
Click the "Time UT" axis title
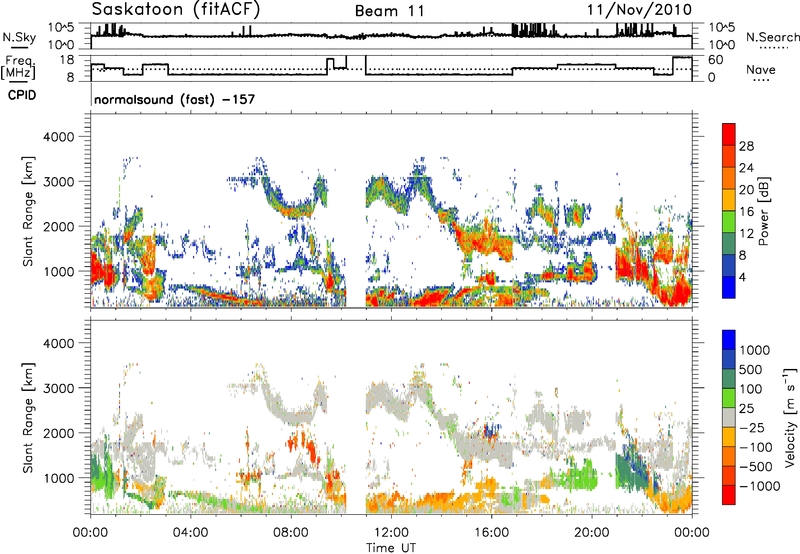(391, 548)
